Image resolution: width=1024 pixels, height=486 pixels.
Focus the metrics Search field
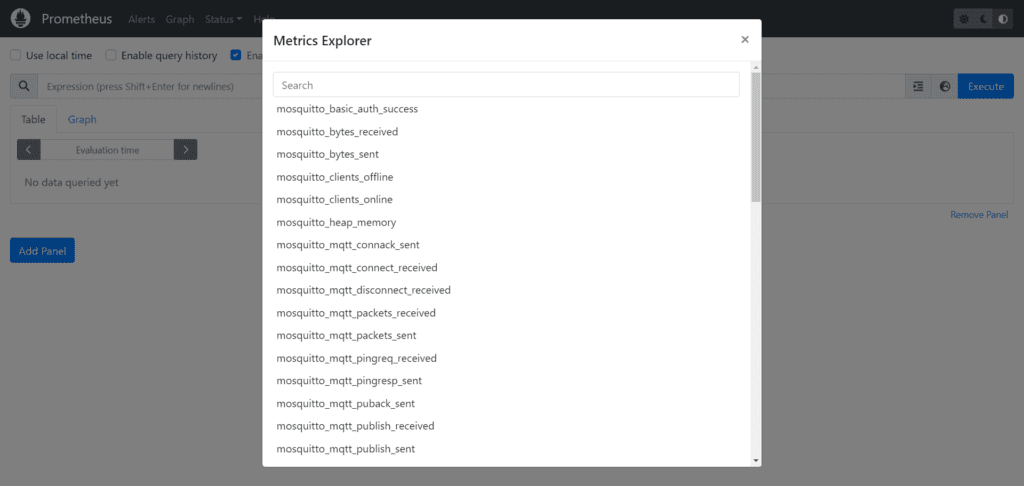tap(506, 85)
